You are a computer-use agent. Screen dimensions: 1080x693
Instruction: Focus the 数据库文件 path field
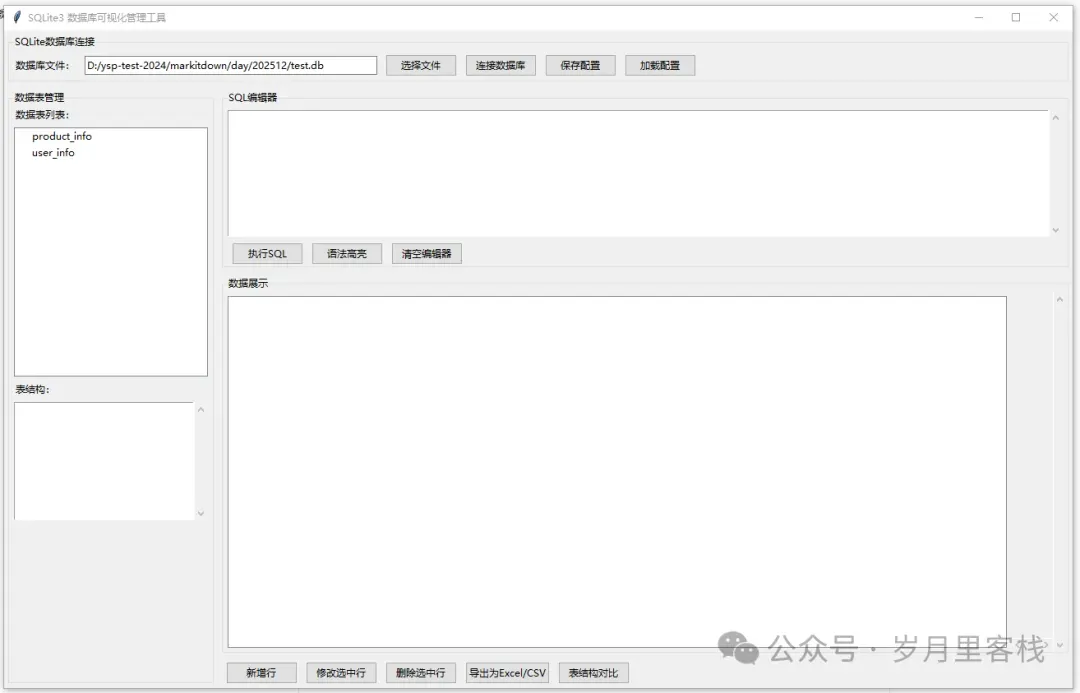pyautogui.click(x=231, y=65)
